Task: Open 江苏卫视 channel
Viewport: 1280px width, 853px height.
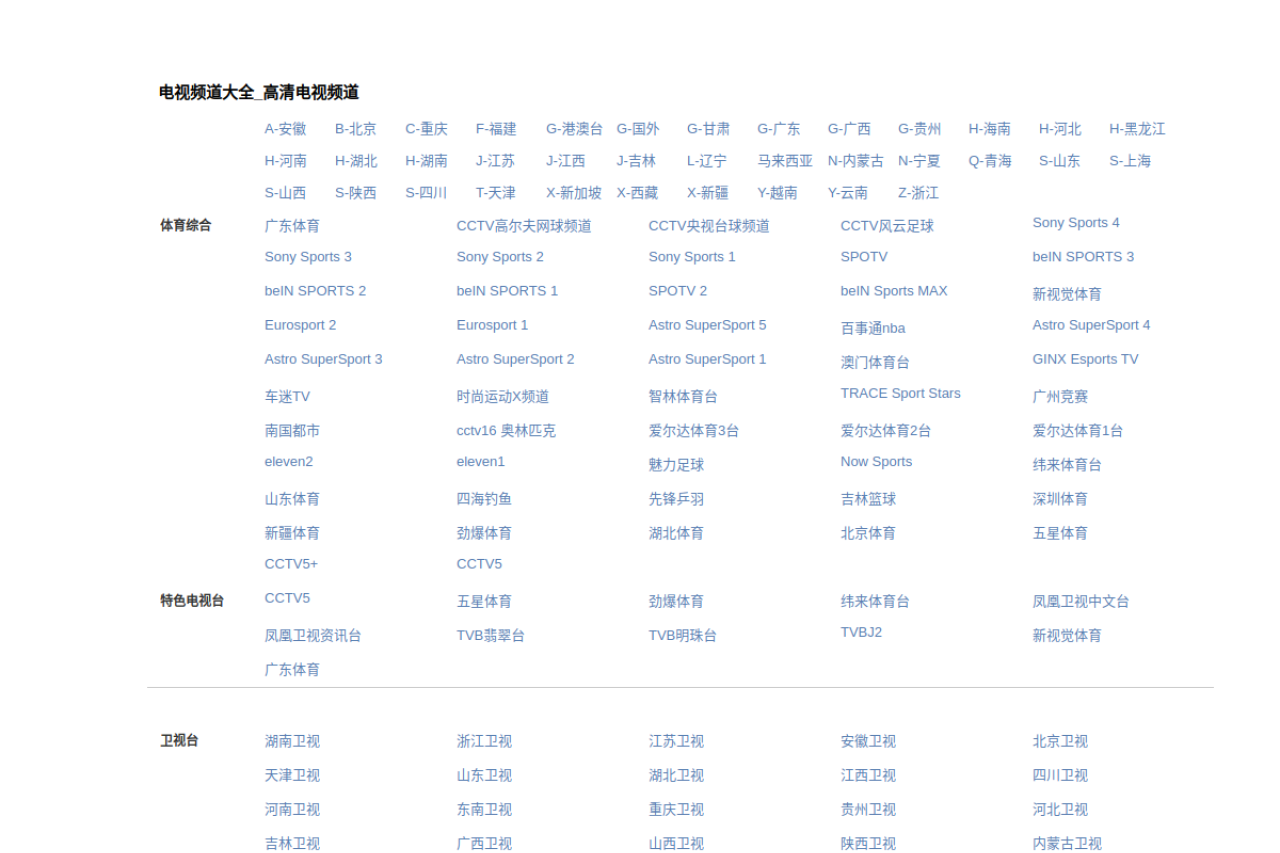Action: (676, 741)
